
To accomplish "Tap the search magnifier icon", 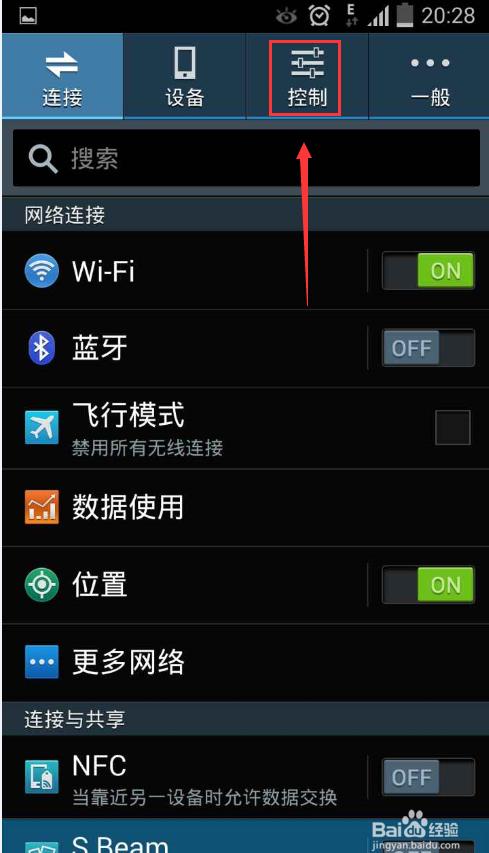I will [x=43, y=159].
